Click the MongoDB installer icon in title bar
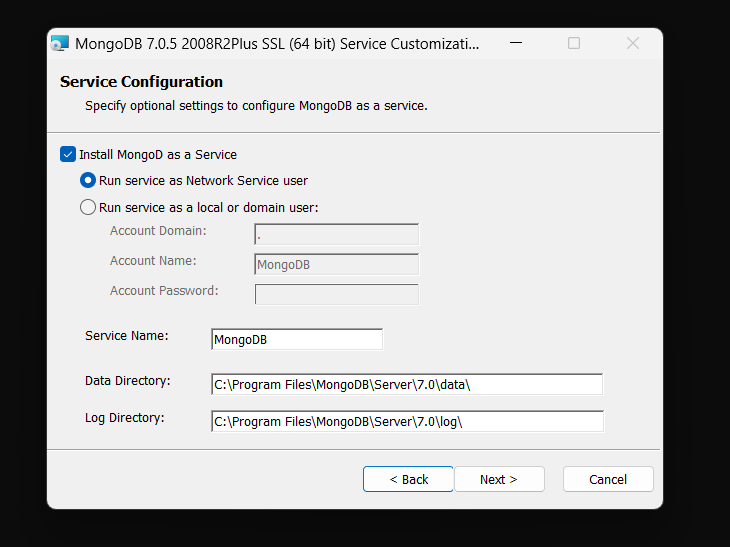Viewport: 730px width, 547px height. pos(60,43)
